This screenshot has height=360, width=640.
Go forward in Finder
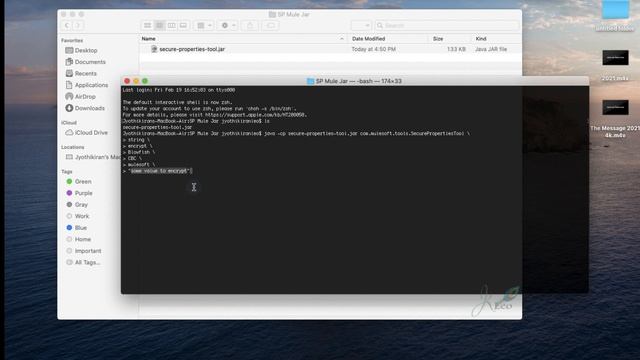click(78, 25)
